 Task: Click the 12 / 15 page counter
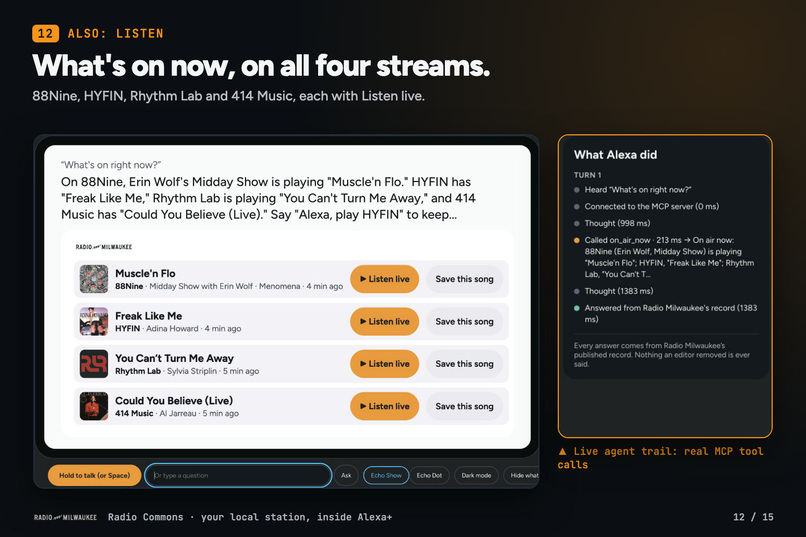(753, 517)
